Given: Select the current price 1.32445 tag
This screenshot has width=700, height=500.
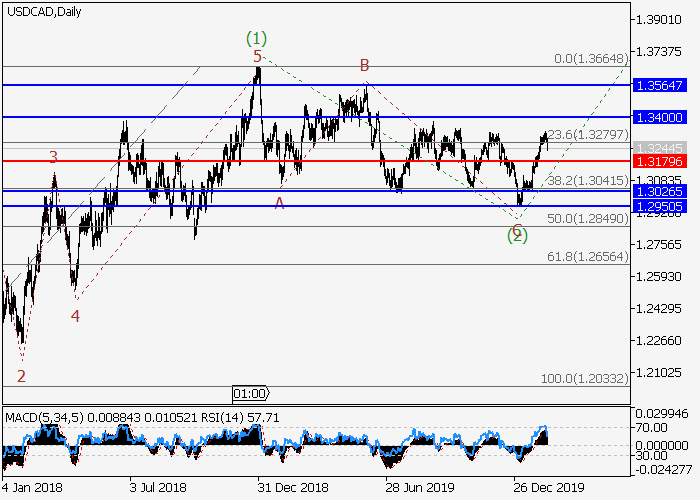Looking at the screenshot, I should click(x=665, y=147).
